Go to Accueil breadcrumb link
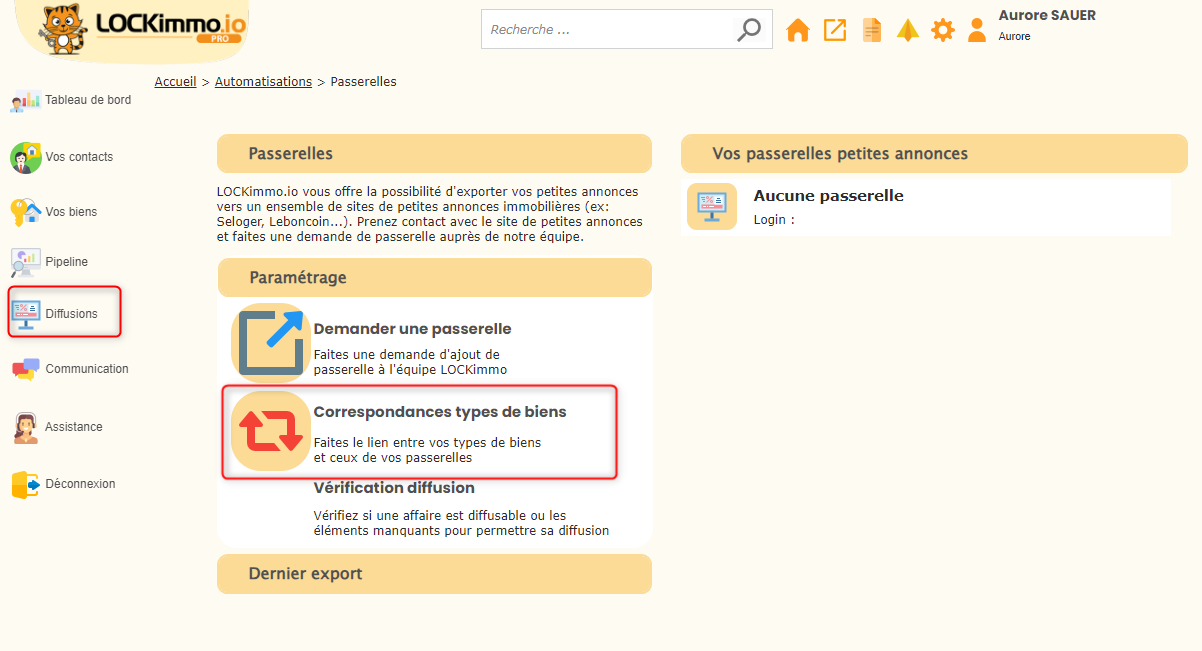 pyautogui.click(x=175, y=81)
